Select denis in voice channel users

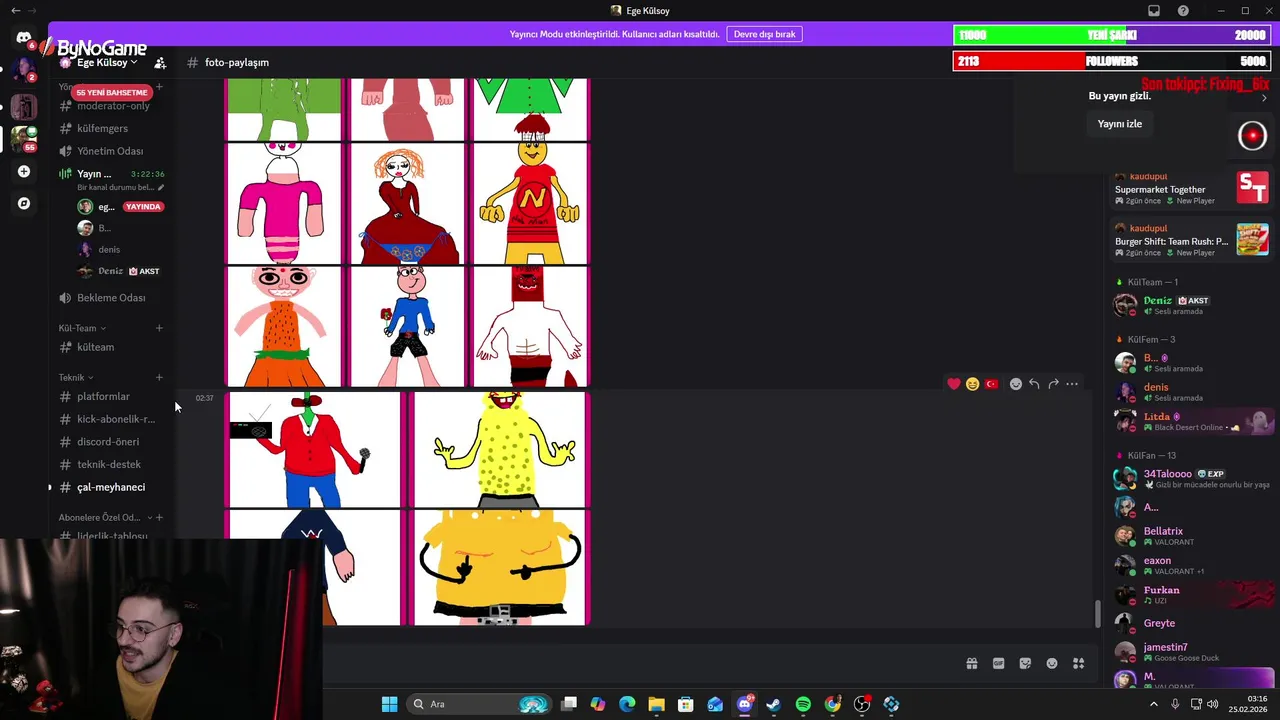pyautogui.click(x=110, y=249)
